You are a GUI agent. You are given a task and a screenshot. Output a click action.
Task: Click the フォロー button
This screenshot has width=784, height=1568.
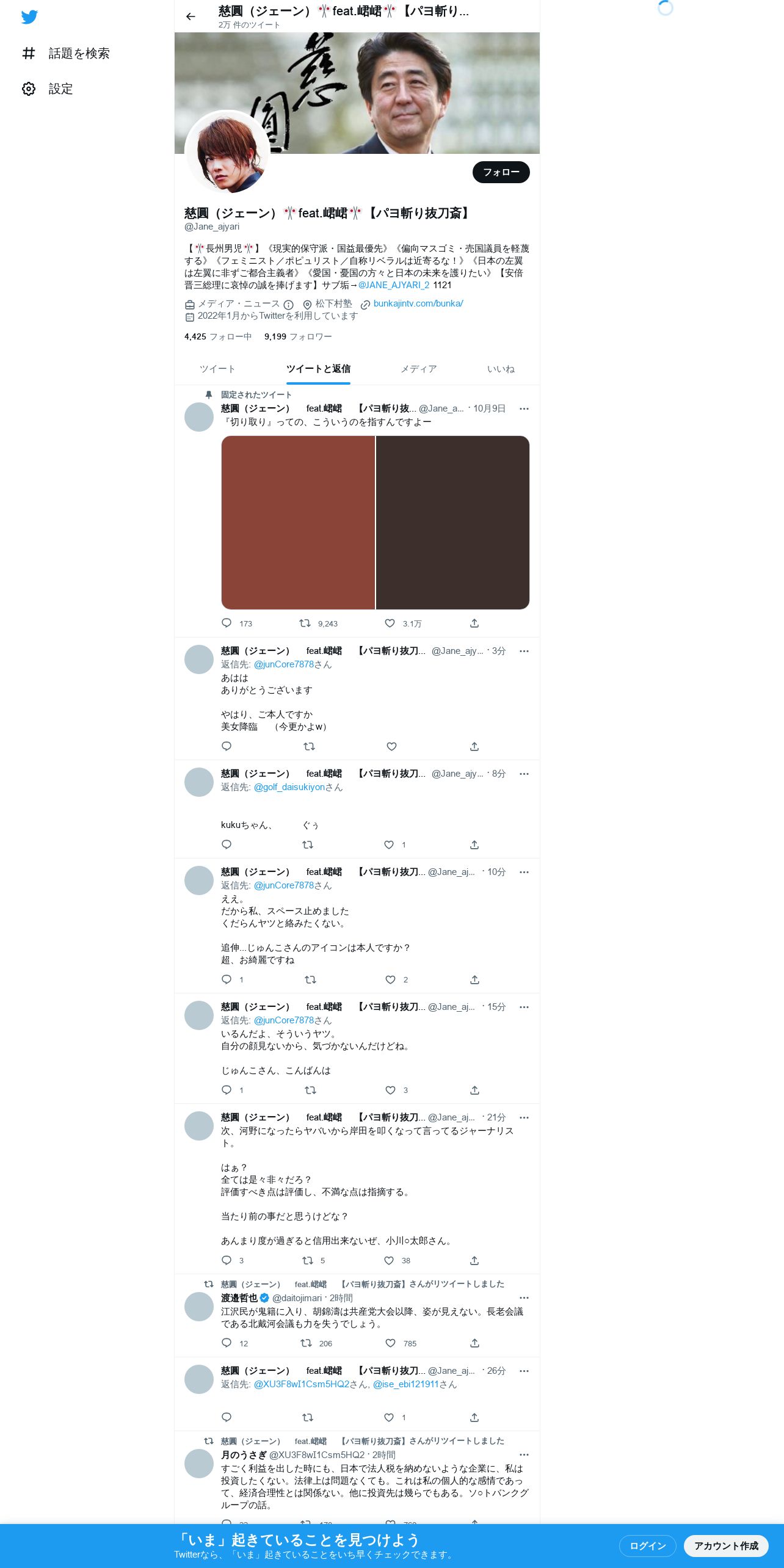tap(501, 172)
